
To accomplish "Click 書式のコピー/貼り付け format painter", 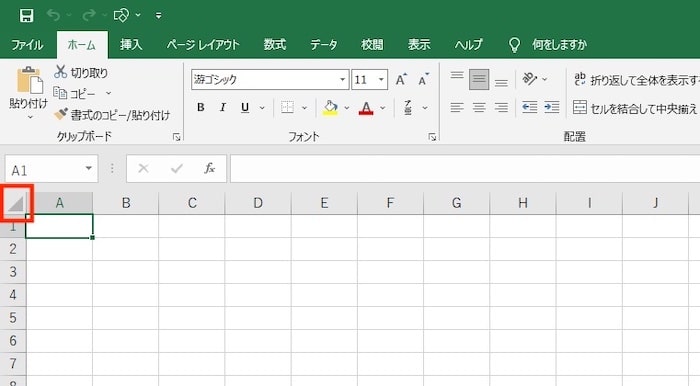I will click(112, 115).
